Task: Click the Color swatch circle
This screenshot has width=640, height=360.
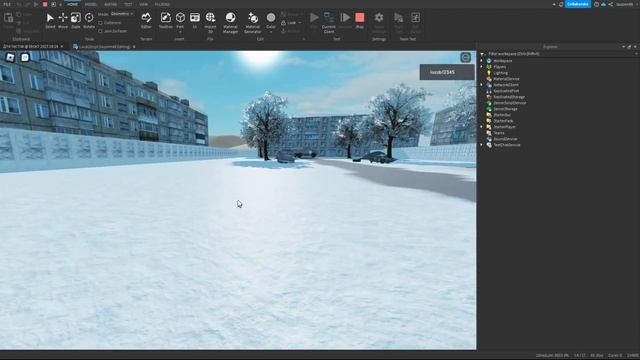Action: point(271,18)
